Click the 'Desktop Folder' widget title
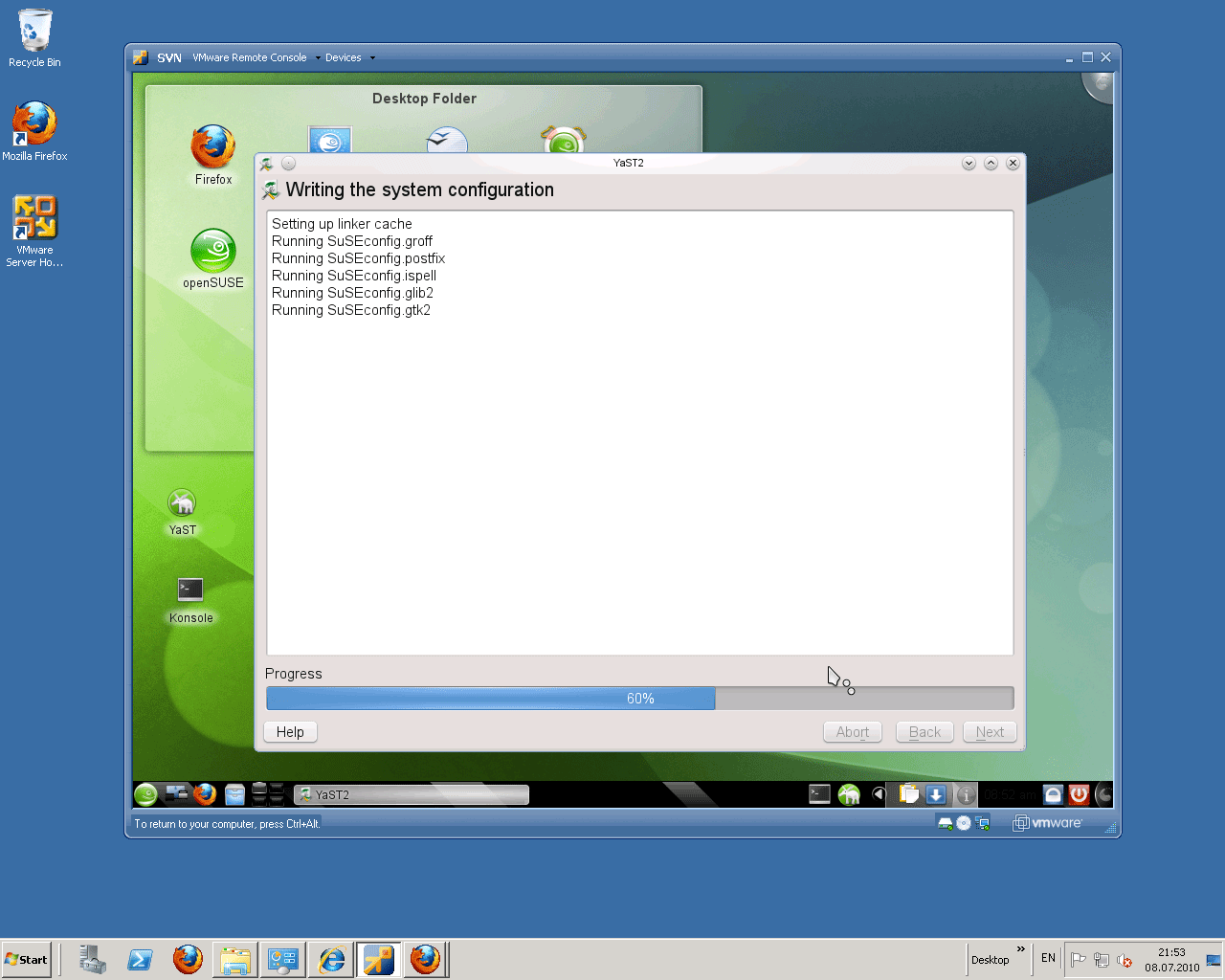Viewport: 1225px width, 980px height. pos(424,99)
